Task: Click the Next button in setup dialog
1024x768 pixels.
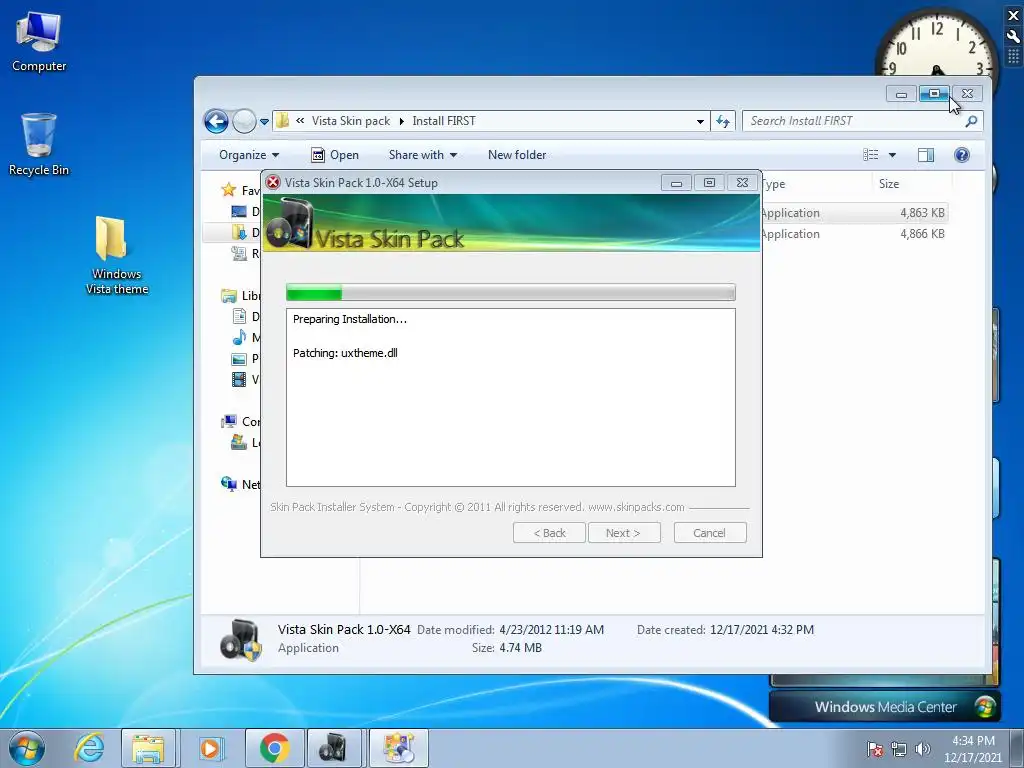Action: [624, 533]
